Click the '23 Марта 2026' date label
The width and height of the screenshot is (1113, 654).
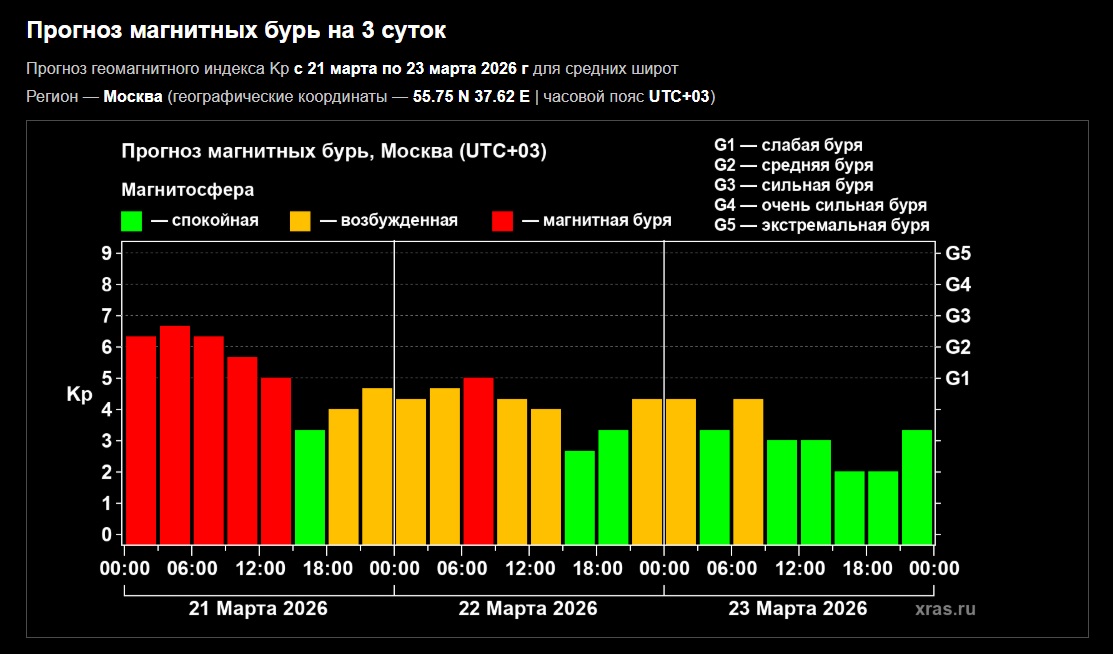(797, 608)
